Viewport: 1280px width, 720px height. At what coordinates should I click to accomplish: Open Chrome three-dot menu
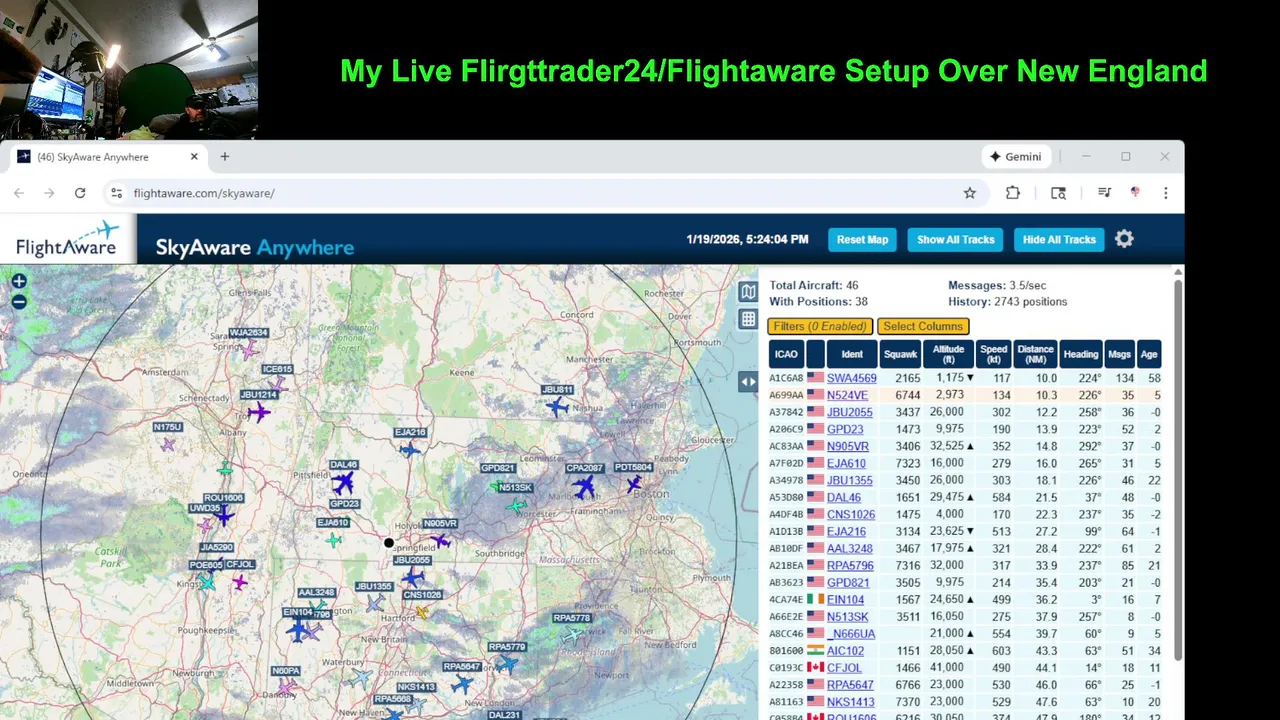pos(1165,193)
